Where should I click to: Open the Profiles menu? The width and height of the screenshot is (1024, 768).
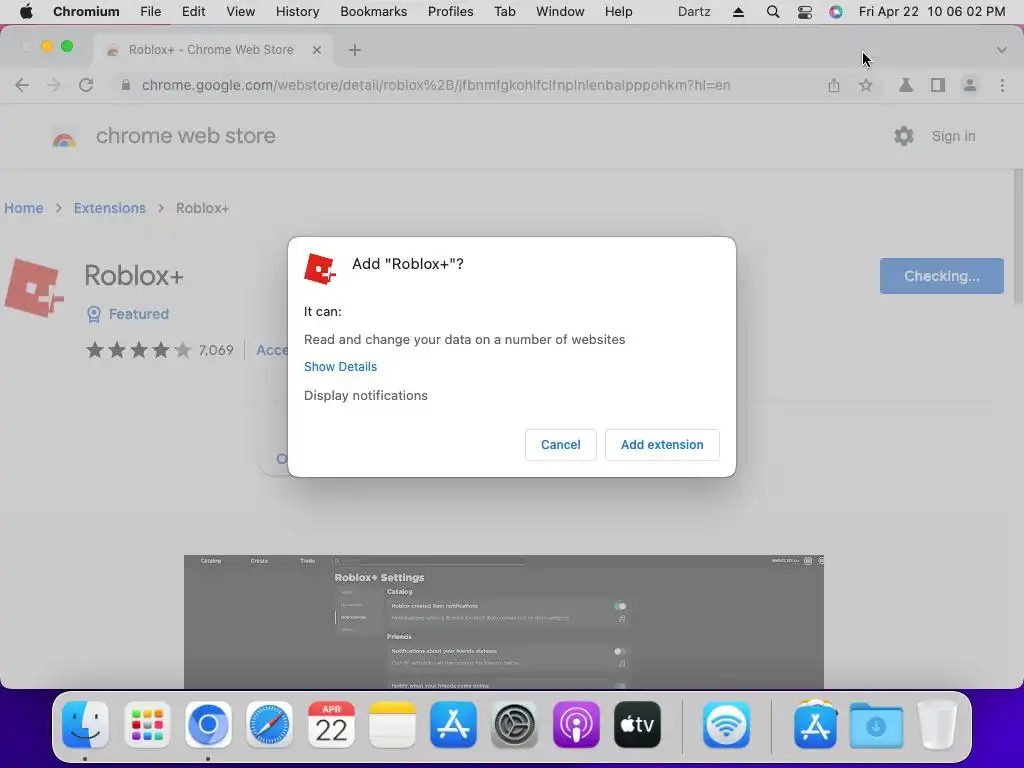[x=451, y=12]
